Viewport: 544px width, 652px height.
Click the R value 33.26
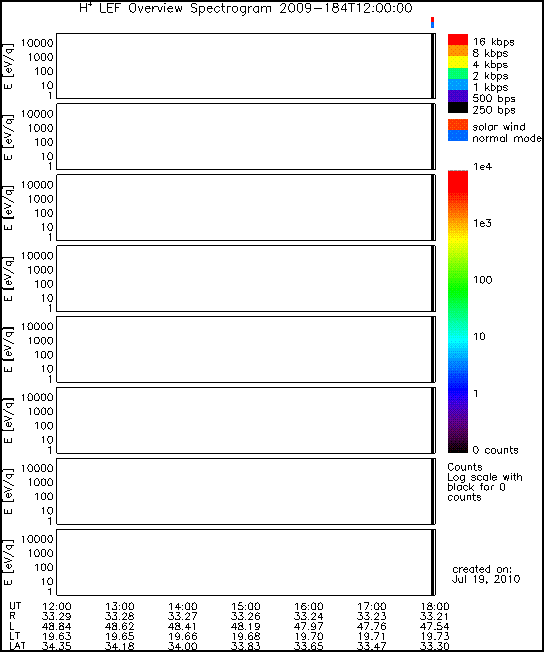246,616
